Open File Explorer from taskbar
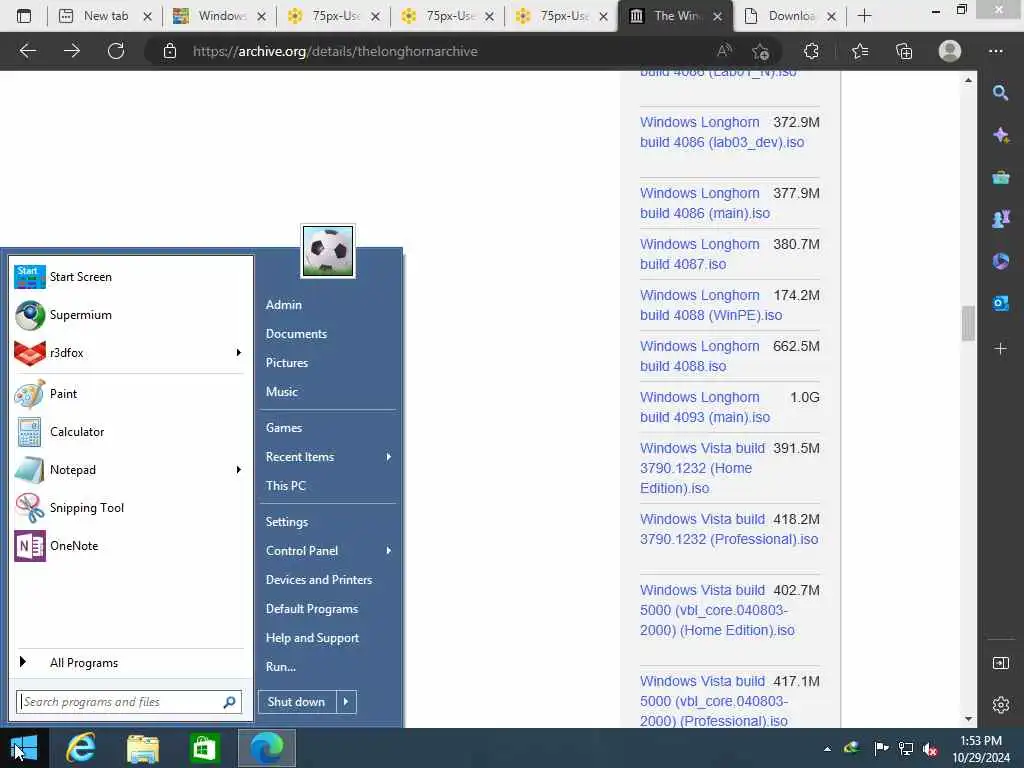This screenshot has width=1024, height=768. point(142,748)
